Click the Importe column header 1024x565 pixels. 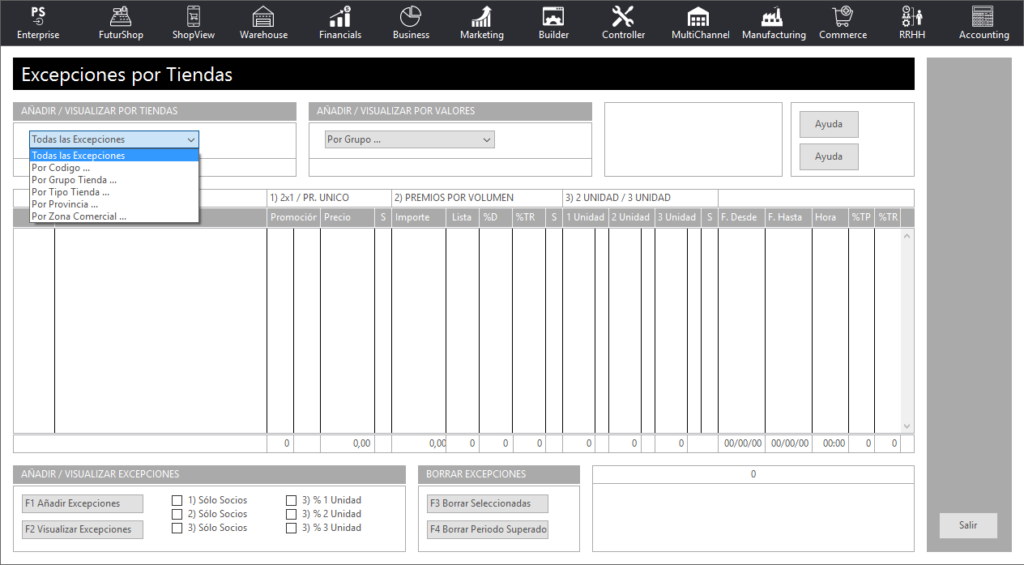[x=419, y=218]
